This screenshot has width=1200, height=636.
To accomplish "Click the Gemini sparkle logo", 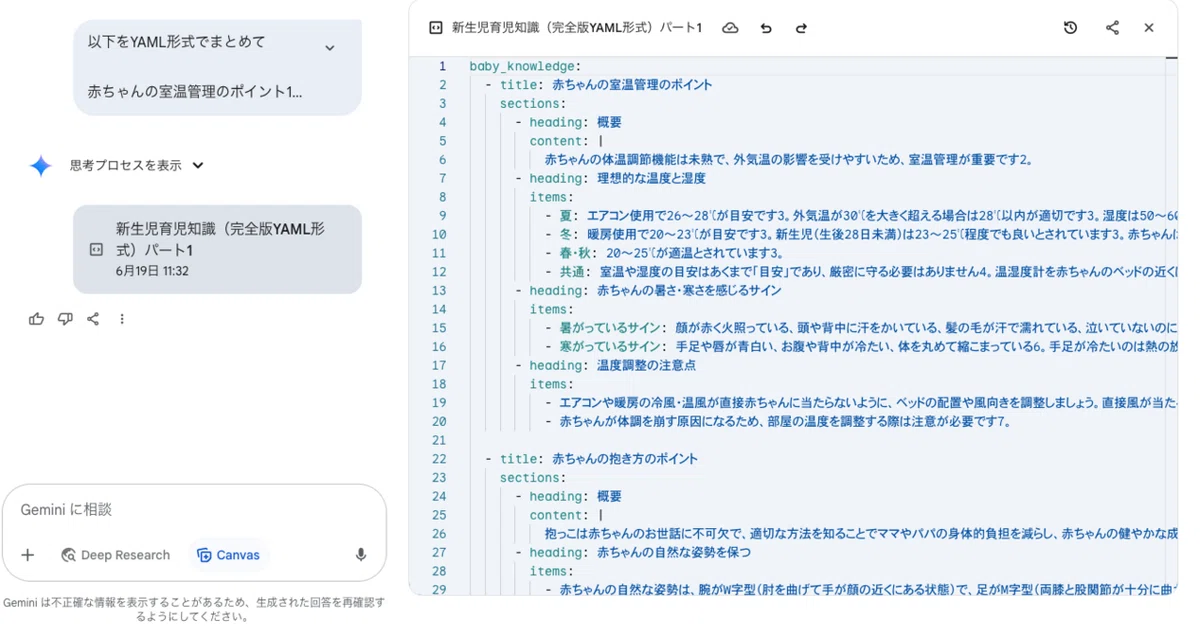I will pyautogui.click(x=40, y=166).
